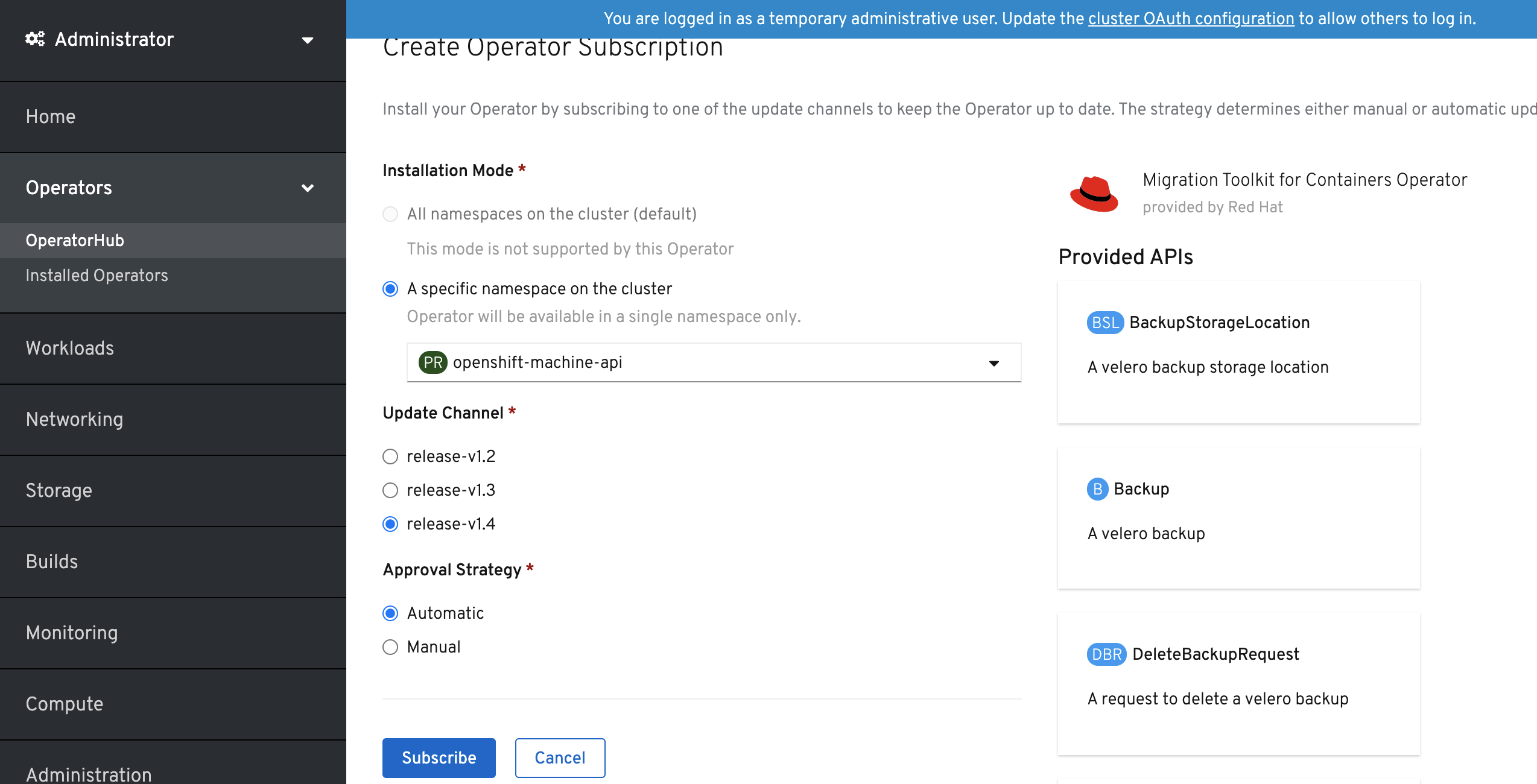Click the PR project badge icon
This screenshot has width=1537, height=784.
(x=433, y=362)
